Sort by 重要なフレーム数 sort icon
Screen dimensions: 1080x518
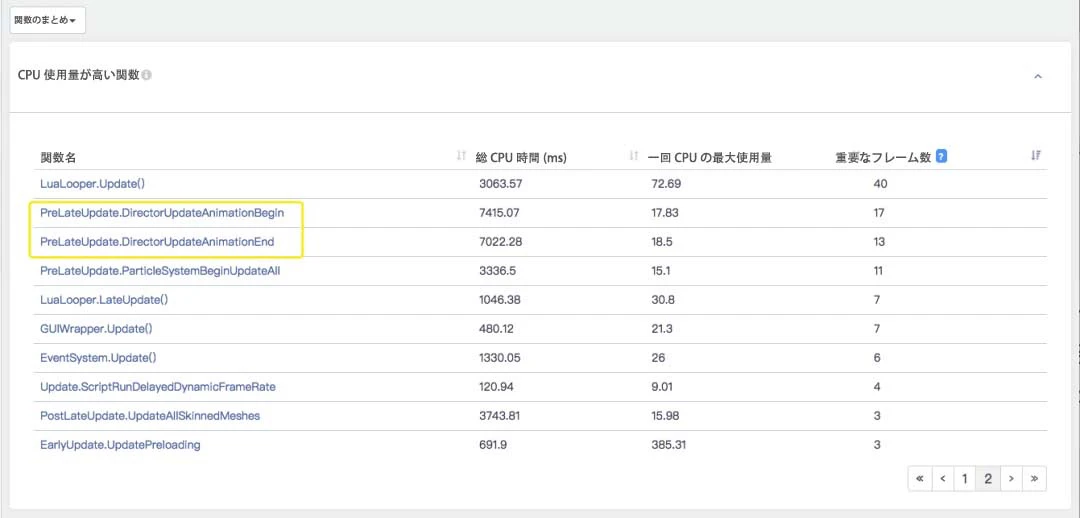1035,156
